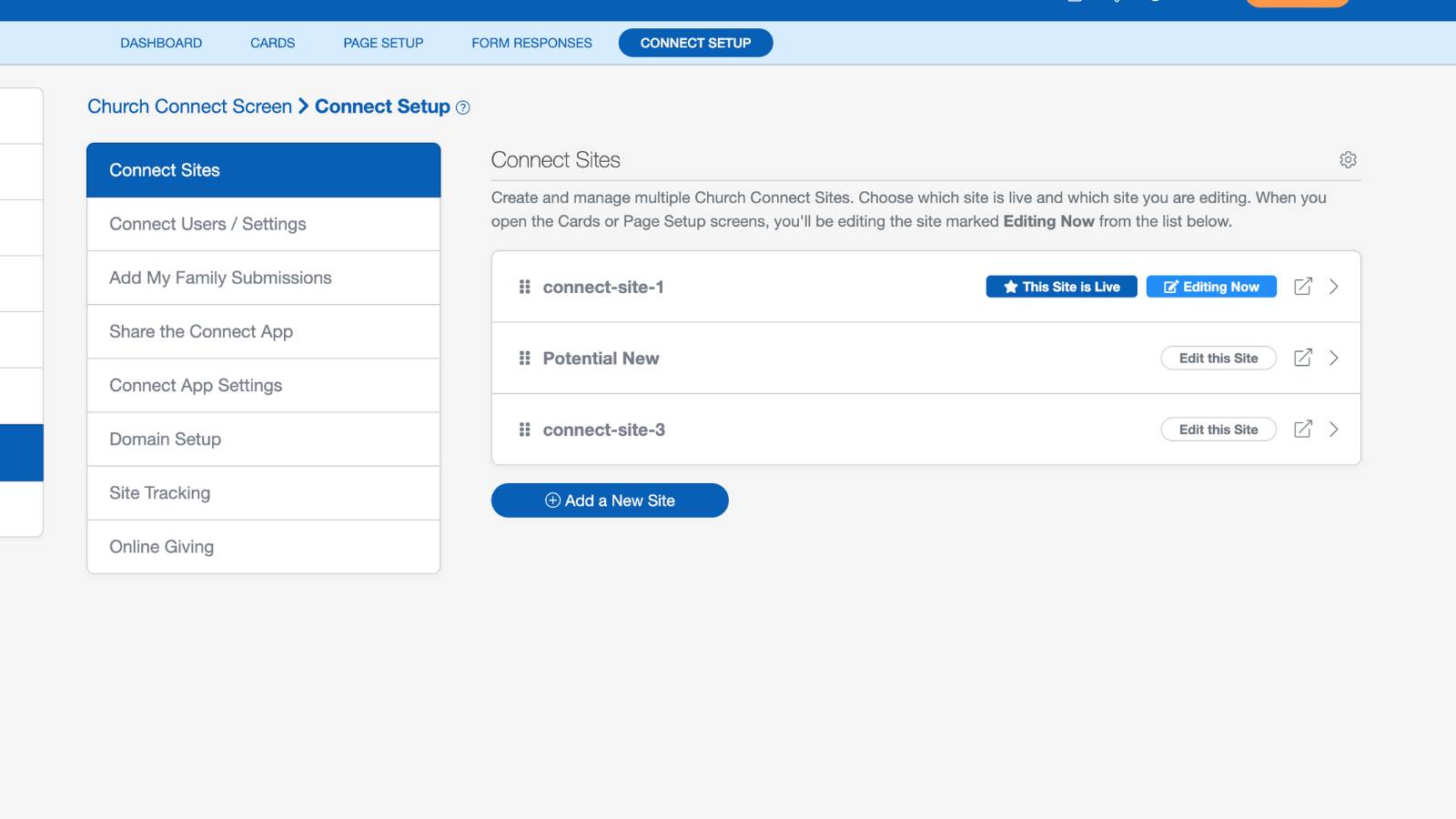Click the connect-site-3 site name
Screen dimensions: 1456x819
[603, 430]
